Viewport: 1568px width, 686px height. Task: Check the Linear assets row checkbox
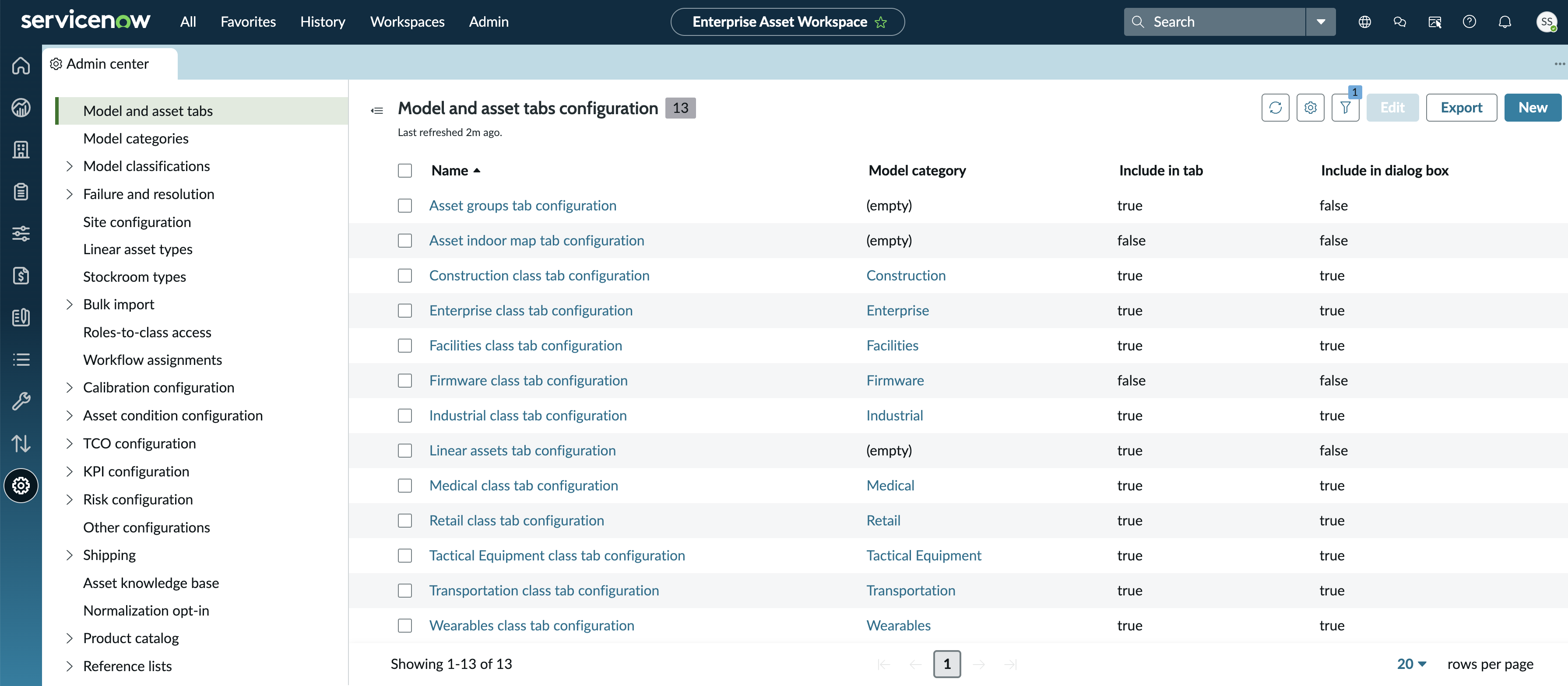coord(405,451)
